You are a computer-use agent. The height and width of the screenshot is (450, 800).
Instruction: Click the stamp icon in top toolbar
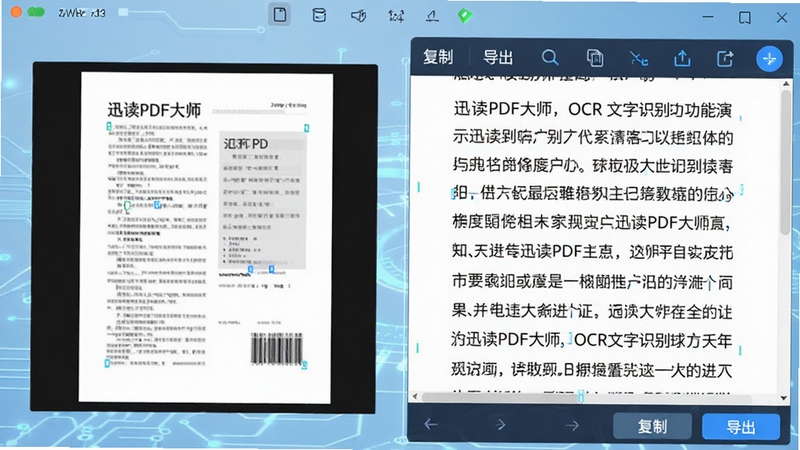coord(432,16)
